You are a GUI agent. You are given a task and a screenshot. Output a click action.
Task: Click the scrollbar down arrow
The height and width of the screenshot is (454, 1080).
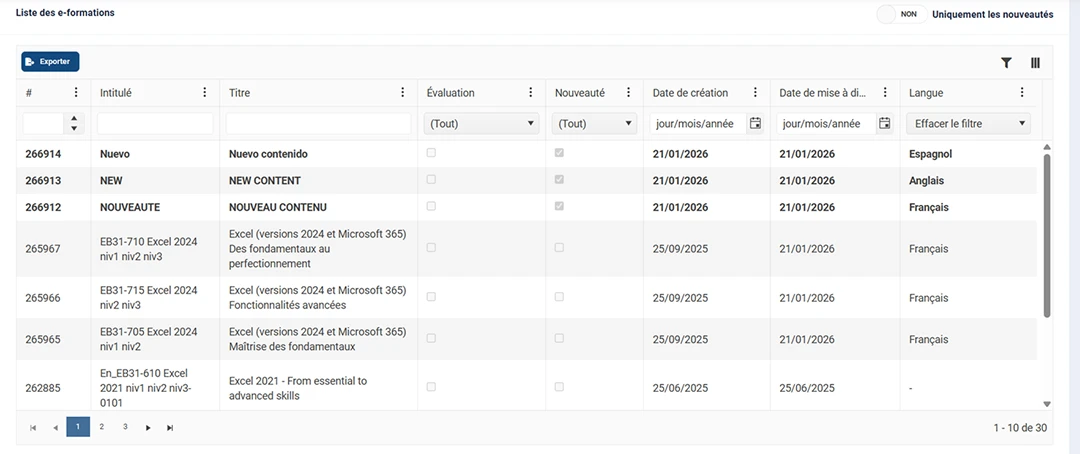point(1047,404)
